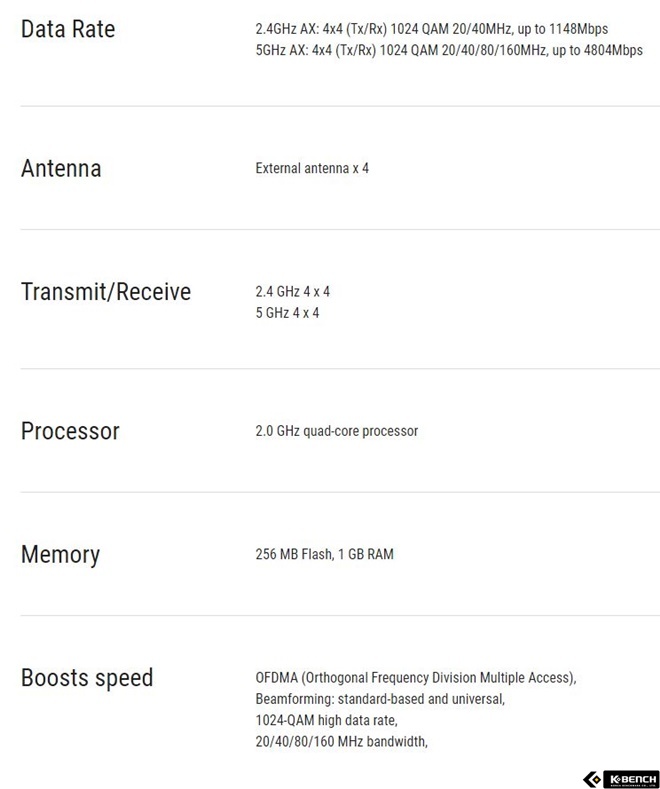
Task: Select the Antenna heading
Action: coord(61,168)
